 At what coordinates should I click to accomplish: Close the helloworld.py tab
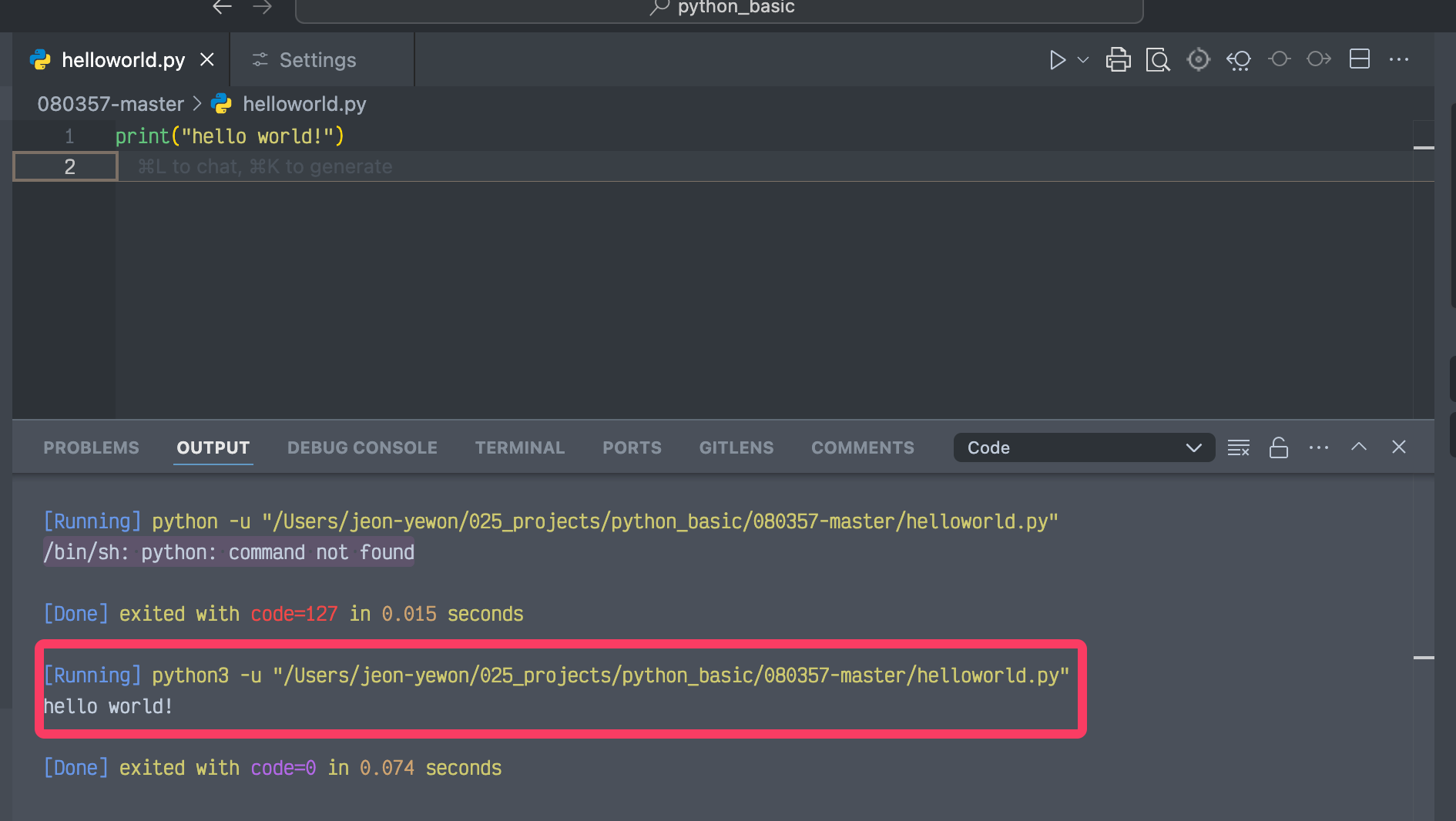point(207,59)
